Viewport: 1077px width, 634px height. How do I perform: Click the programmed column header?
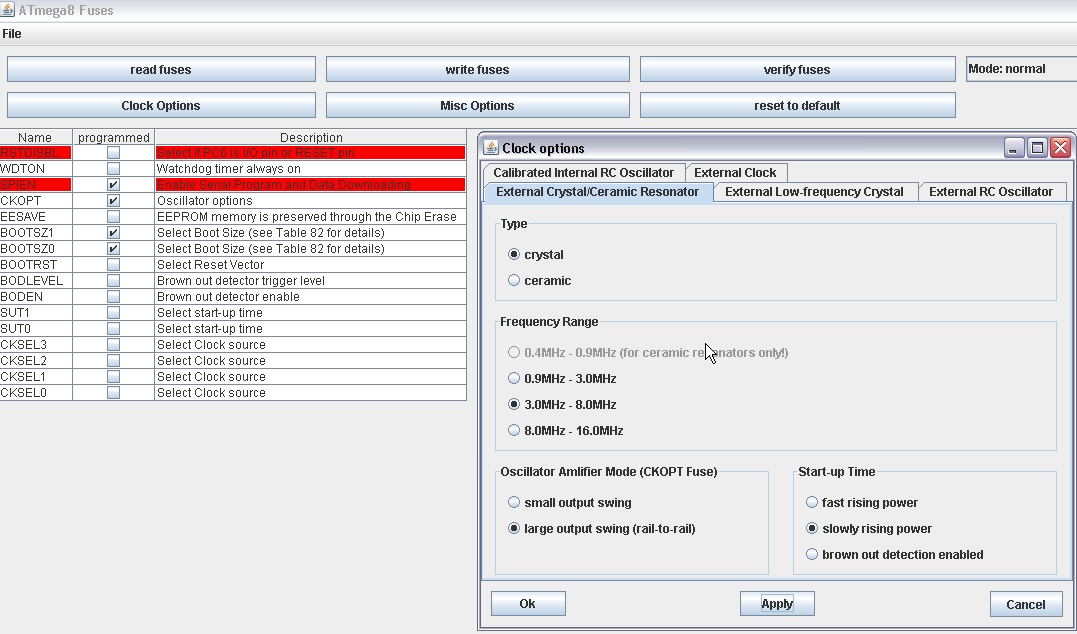[113, 137]
